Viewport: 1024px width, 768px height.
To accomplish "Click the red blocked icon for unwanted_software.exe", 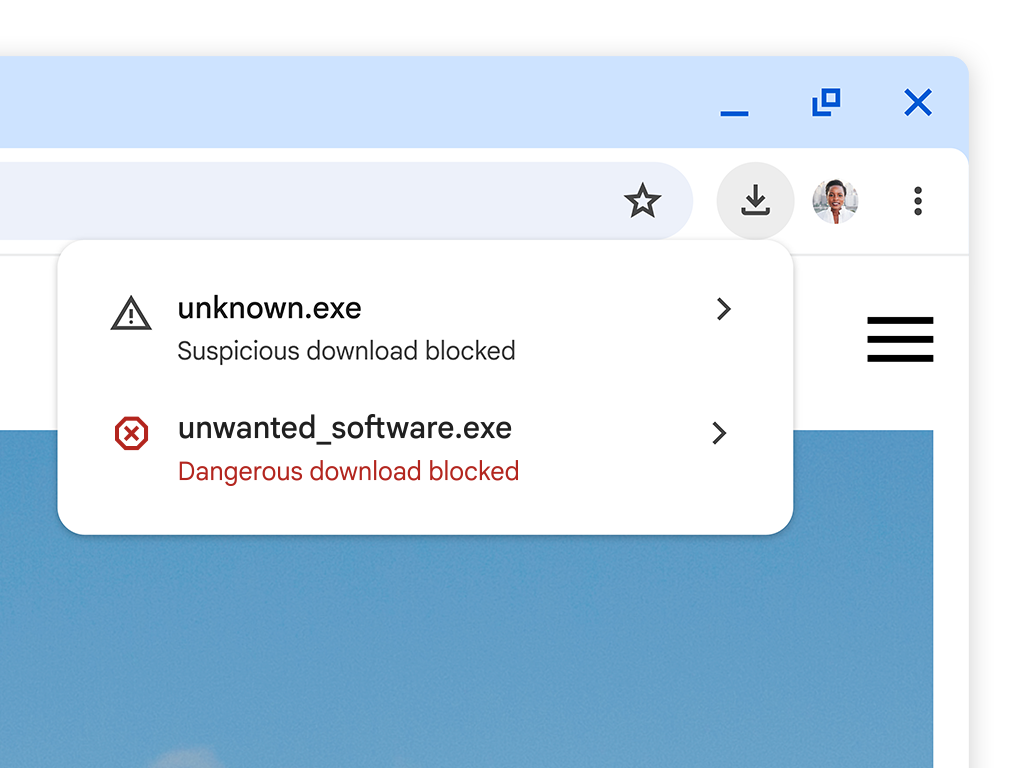I will click(x=131, y=434).
